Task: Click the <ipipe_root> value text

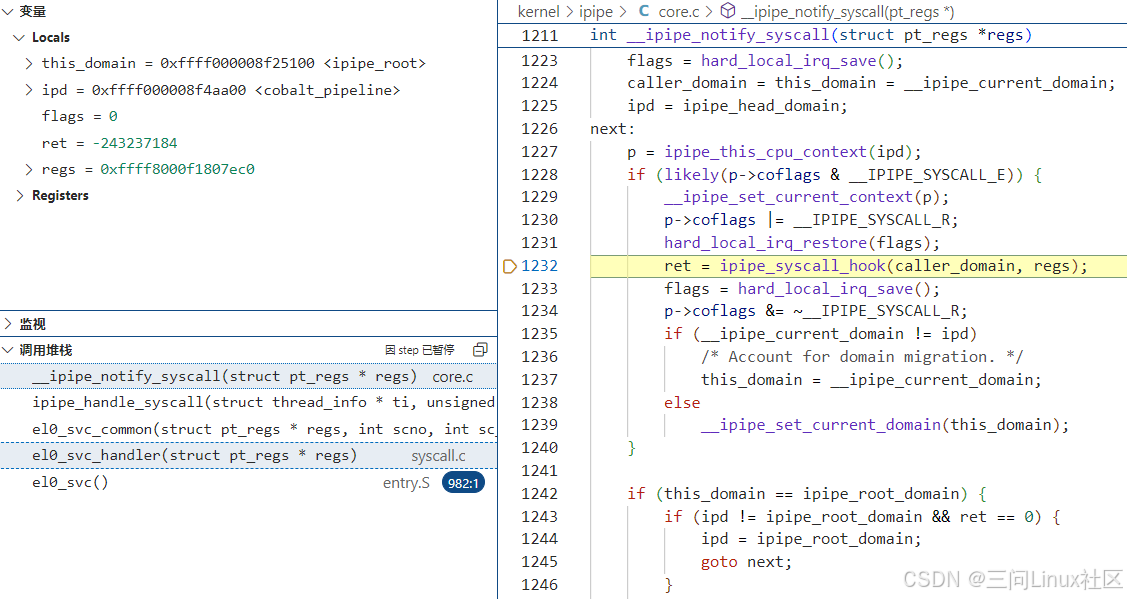Action: pos(374,63)
